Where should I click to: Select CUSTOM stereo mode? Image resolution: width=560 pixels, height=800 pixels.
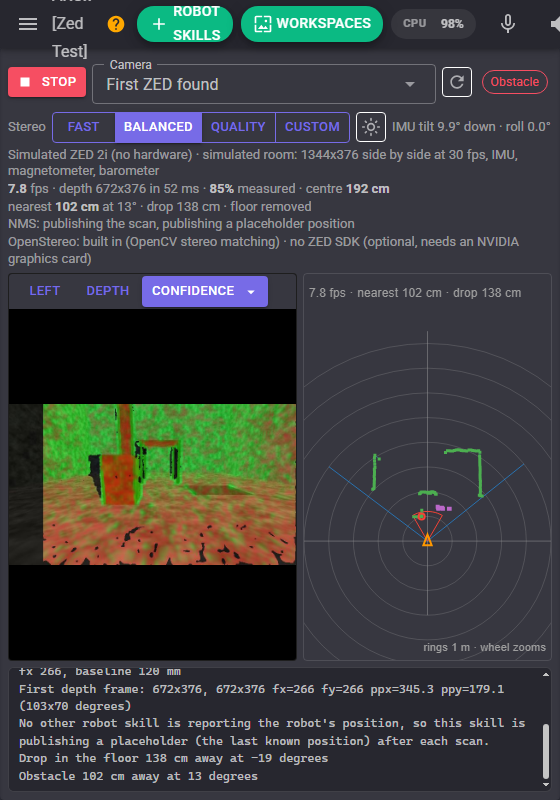(x=312, y=127)
